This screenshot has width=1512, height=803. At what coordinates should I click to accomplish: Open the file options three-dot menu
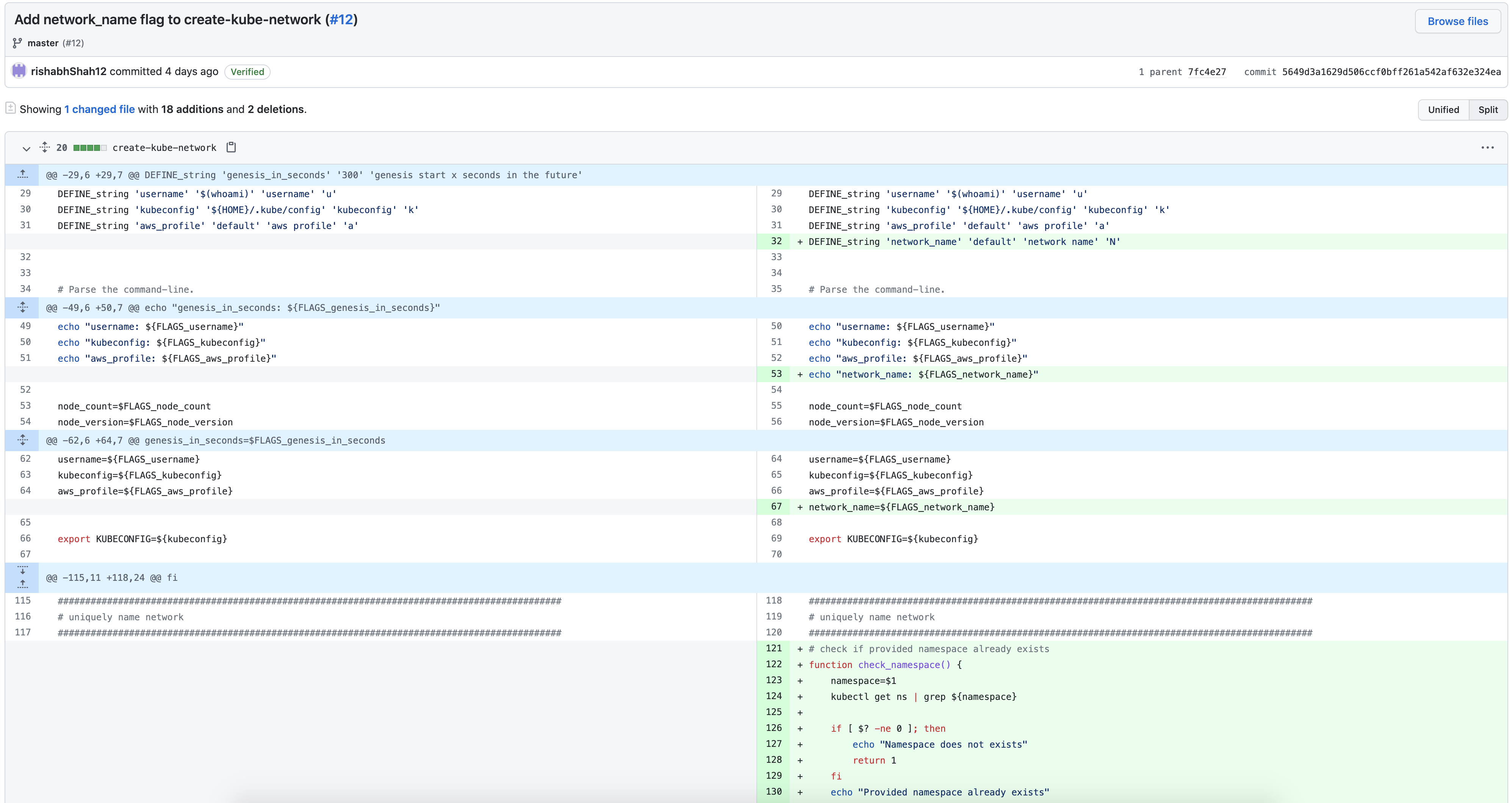coord(1487,147)
